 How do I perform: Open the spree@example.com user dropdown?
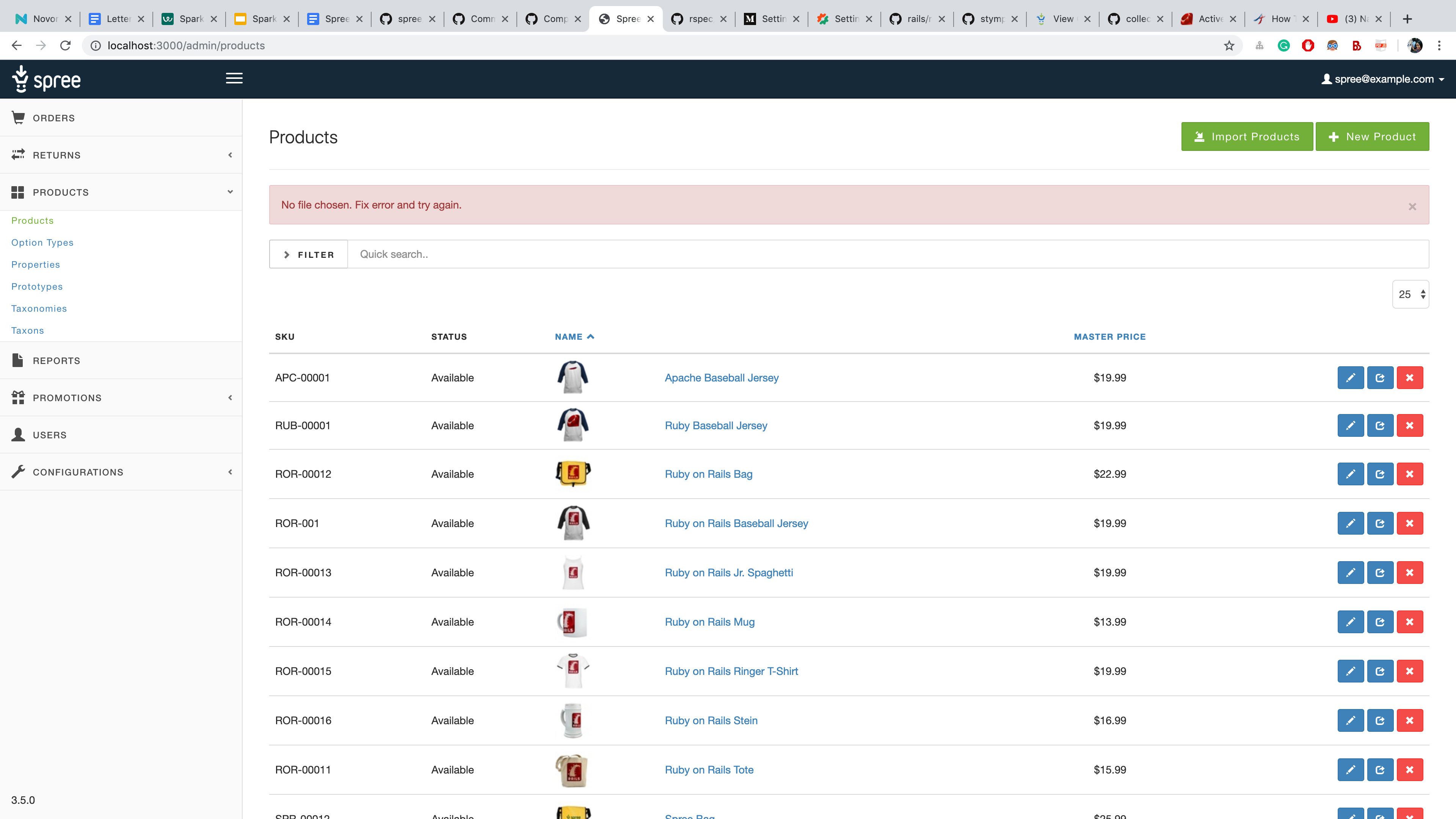click(x=1382, y=79)
